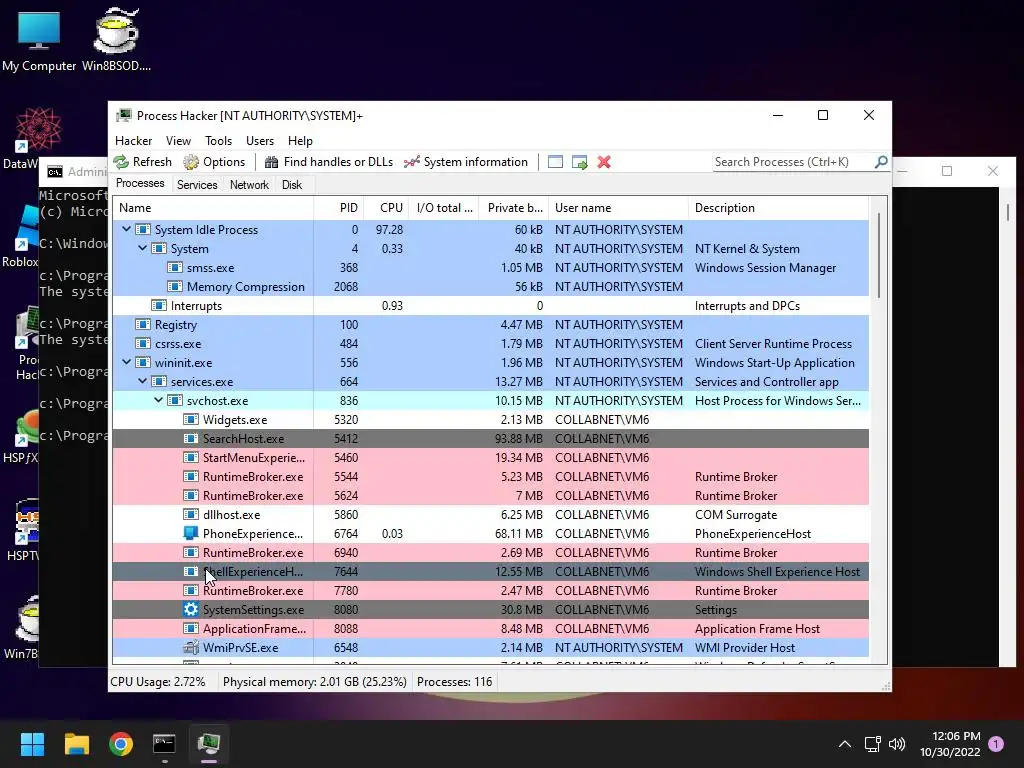
Task: Click the find window and thread icon
Action: (579, 162)
